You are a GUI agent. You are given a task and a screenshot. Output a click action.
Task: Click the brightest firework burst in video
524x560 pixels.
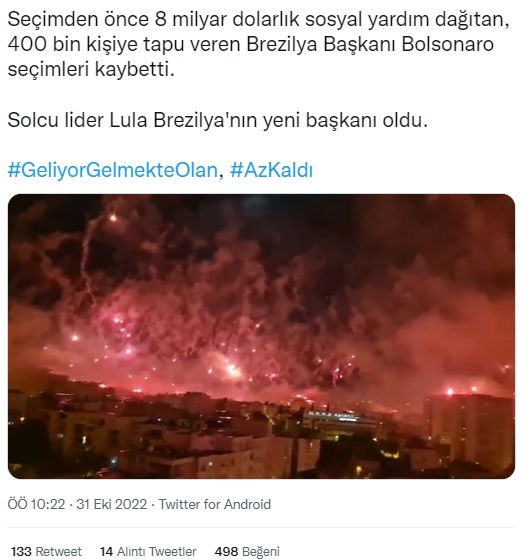(231, 369)
